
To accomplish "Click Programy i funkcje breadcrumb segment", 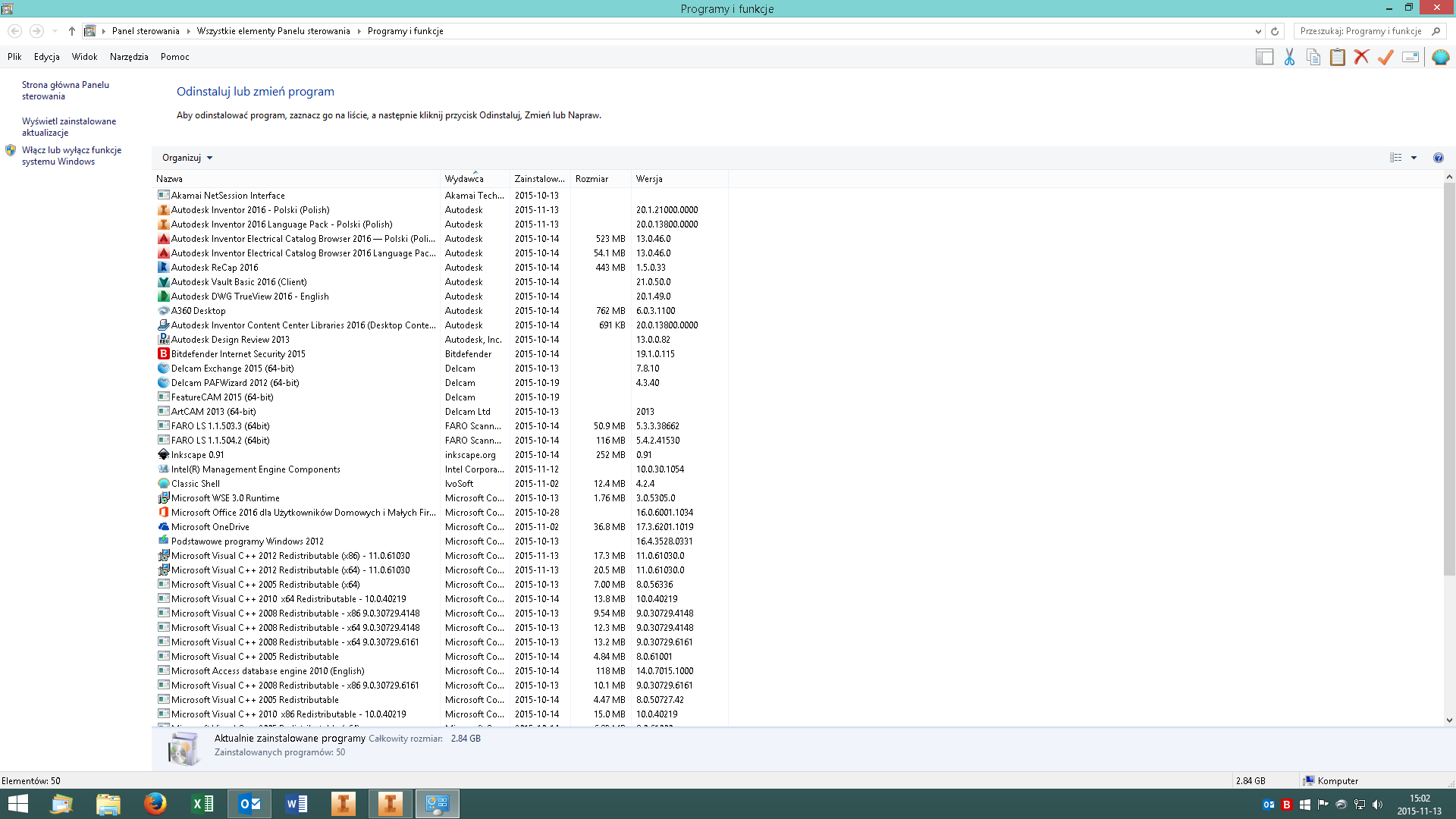I will (x=405, y=31).
